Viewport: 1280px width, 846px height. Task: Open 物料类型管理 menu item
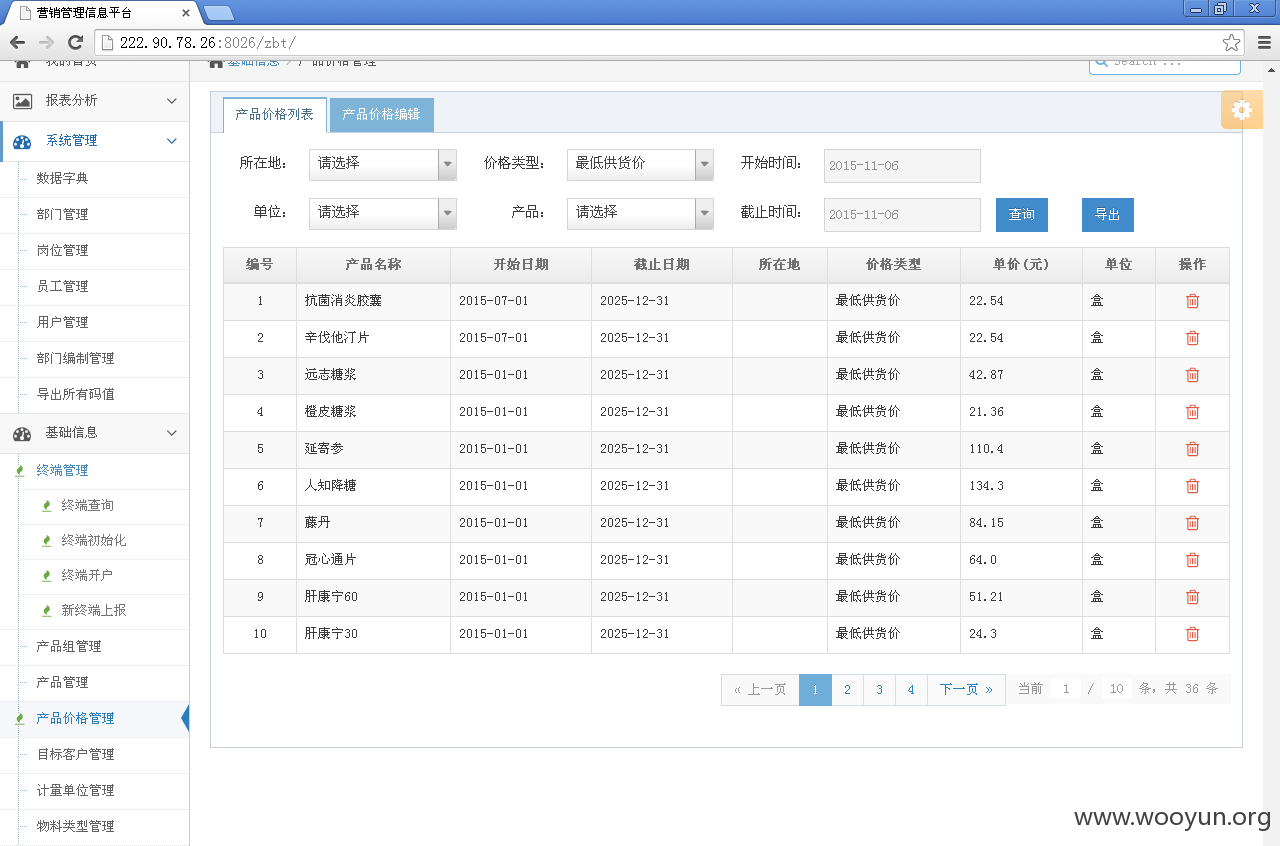[x=75, y=826]
